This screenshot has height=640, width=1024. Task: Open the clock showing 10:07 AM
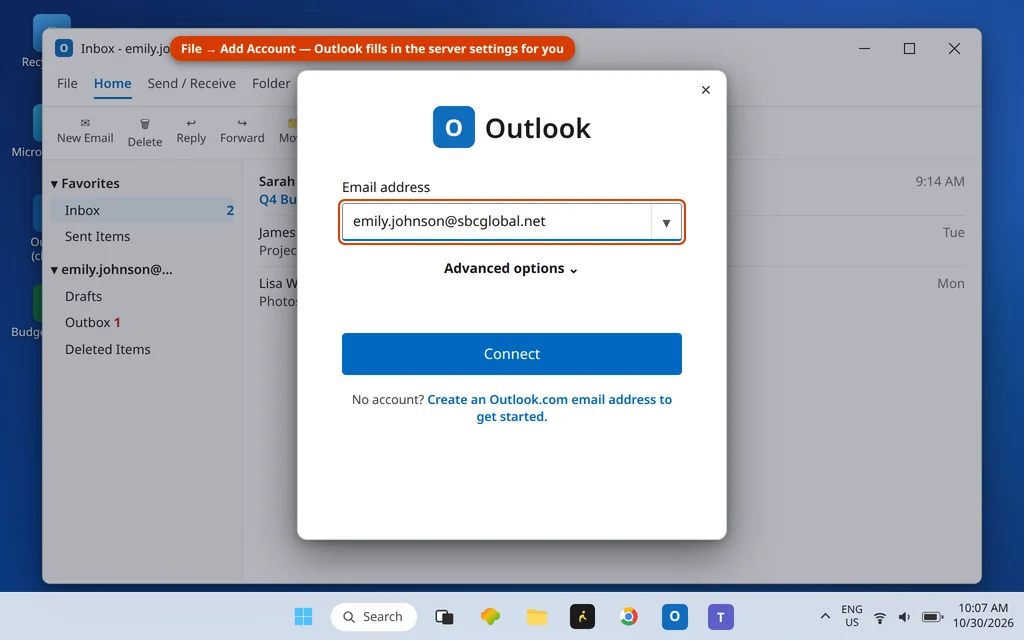click(983, 616)
